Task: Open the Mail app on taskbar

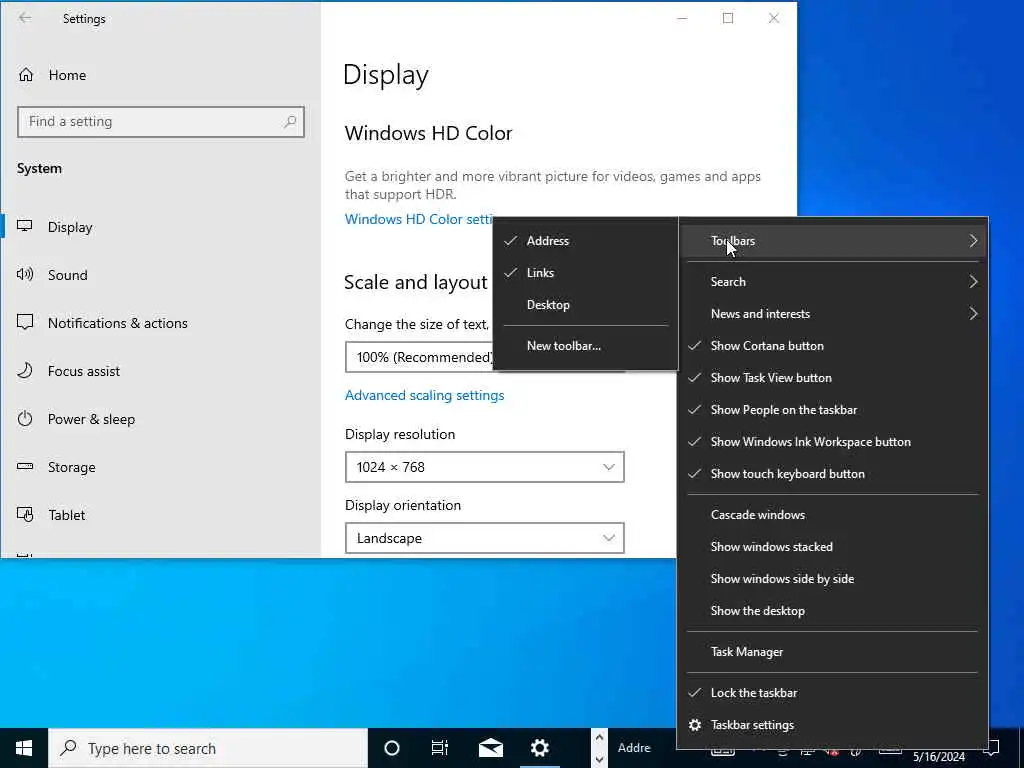Action: point(490,748)
